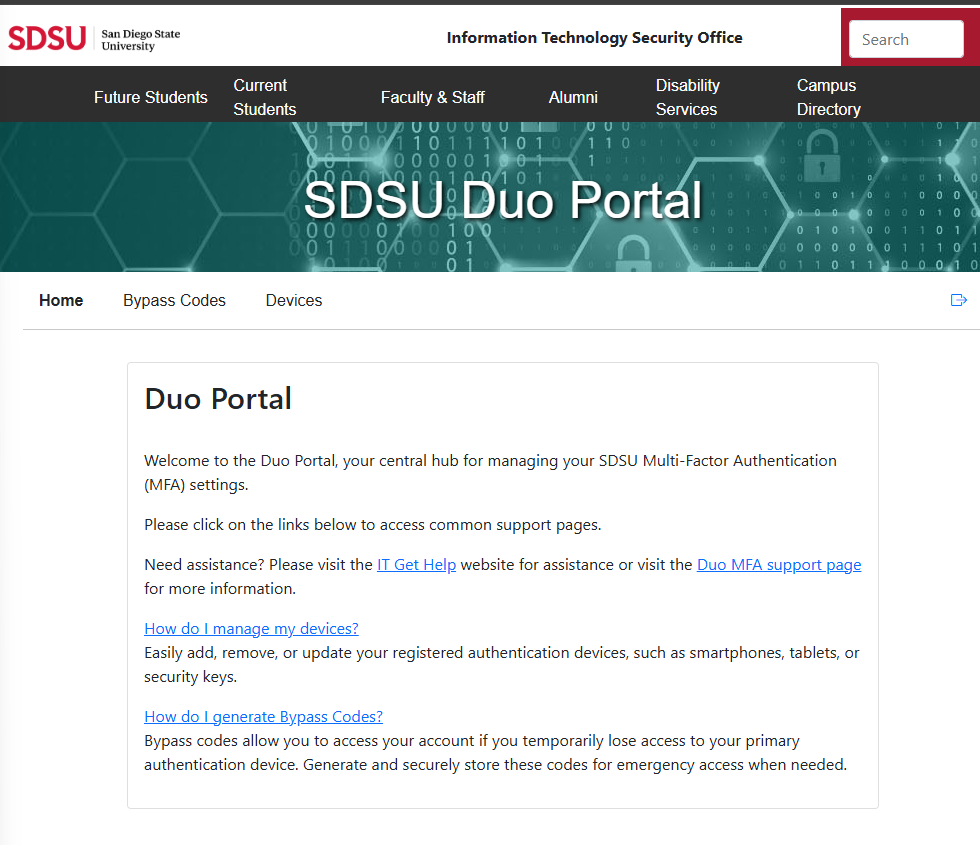Open the Campus Directory menu item
Image resolution: width=980 pixels, height=845 pixels.
point(829,98)
